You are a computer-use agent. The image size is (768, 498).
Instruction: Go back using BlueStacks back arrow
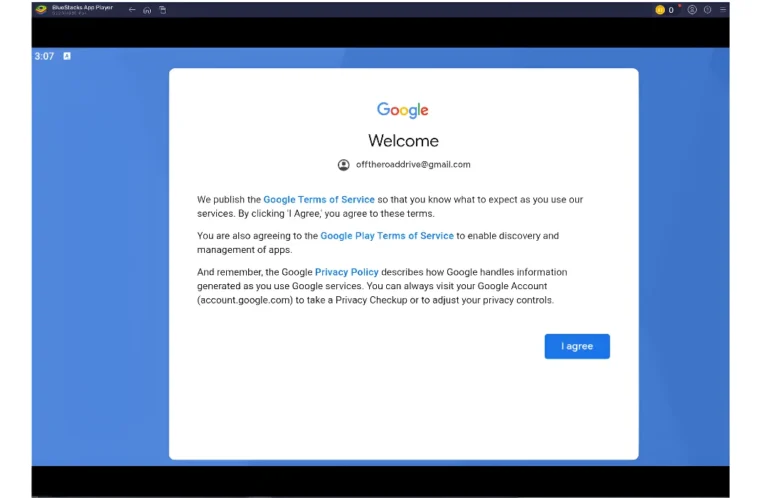(x=132, y=9)
